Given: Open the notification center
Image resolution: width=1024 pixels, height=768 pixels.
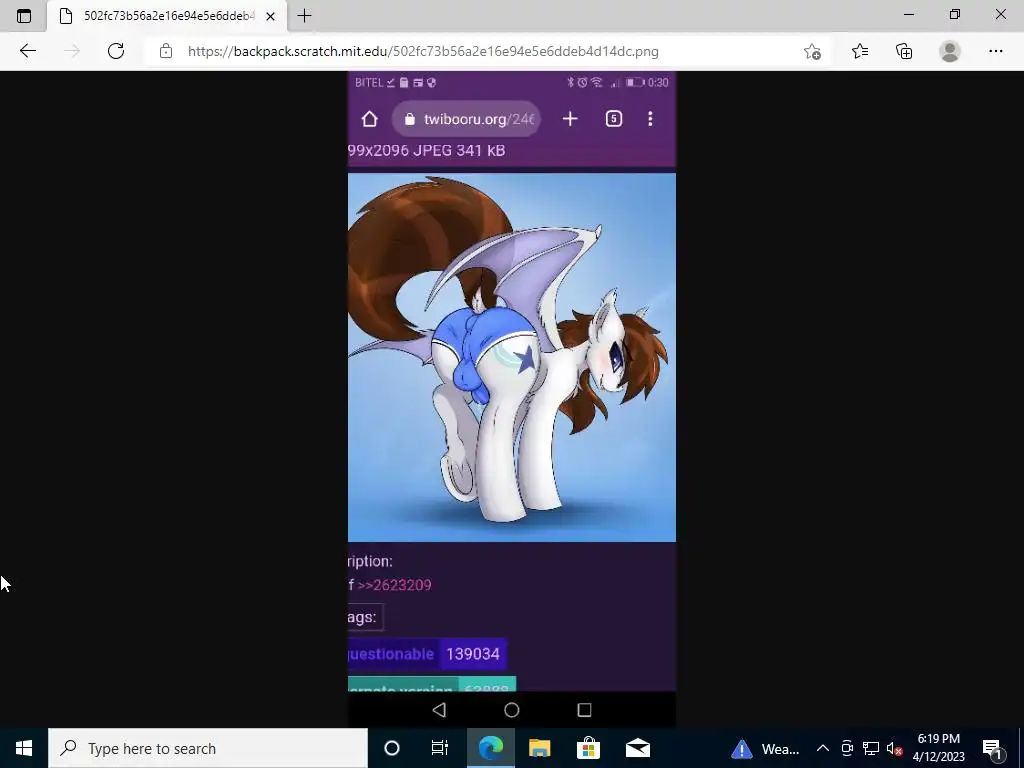Looking at the screenshot, I should [x=993, y=748].
